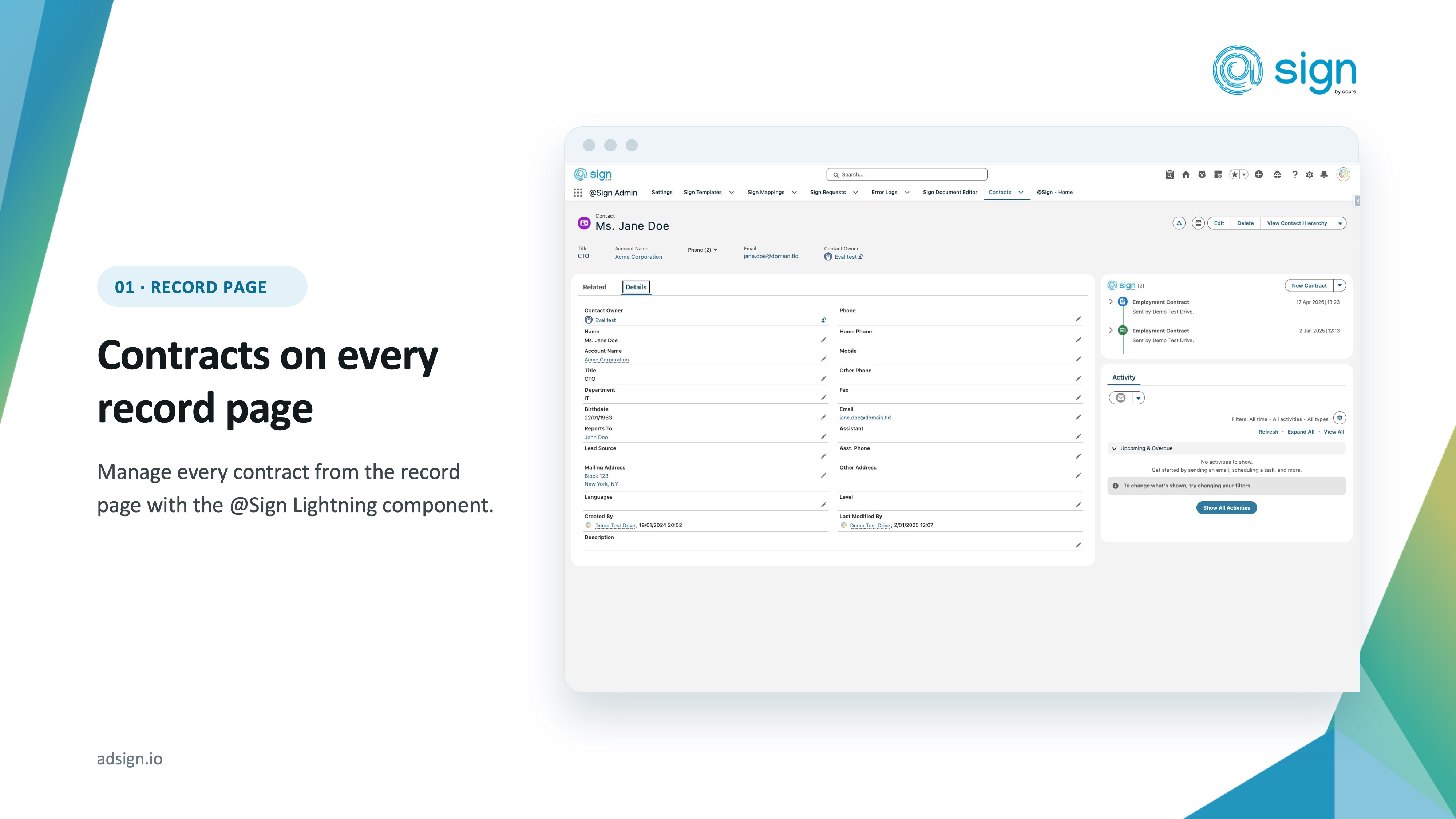Open more actions dropdown beside View Contact Hierarchy
1456x819 pixels.
[1340, 223]
